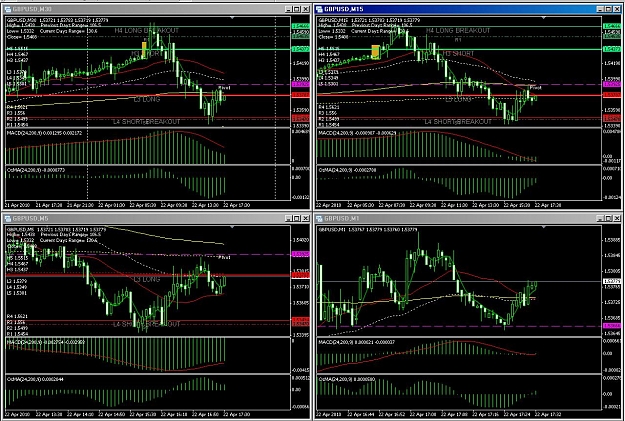Click pink pivot price tag on M1 price axis
625x421 pixels.
(x=612, y=326)
